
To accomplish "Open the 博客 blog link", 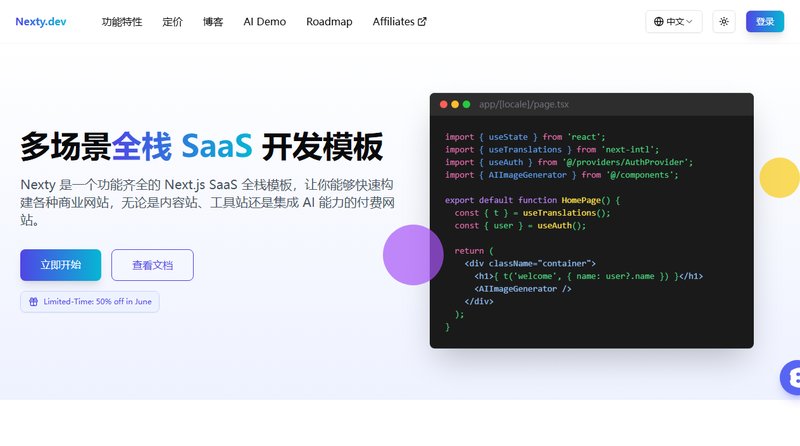I will (213, 21).
